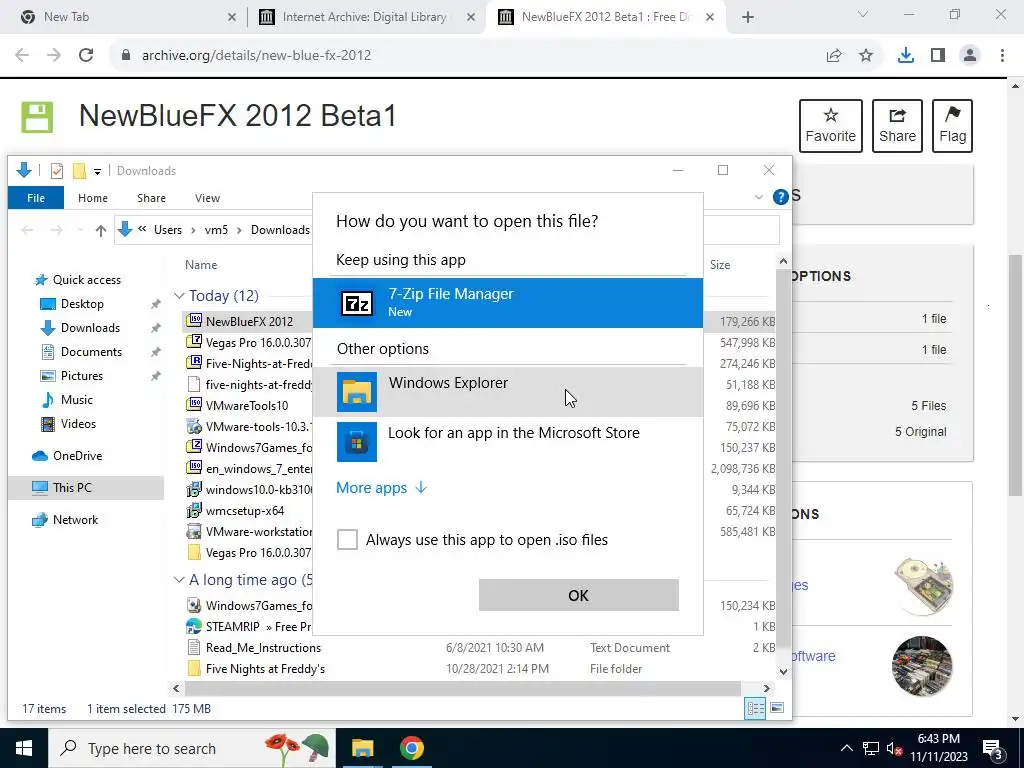This screenshot has height=768, width=1024.
Task: Click Share button on archive page
Action: 897,126
